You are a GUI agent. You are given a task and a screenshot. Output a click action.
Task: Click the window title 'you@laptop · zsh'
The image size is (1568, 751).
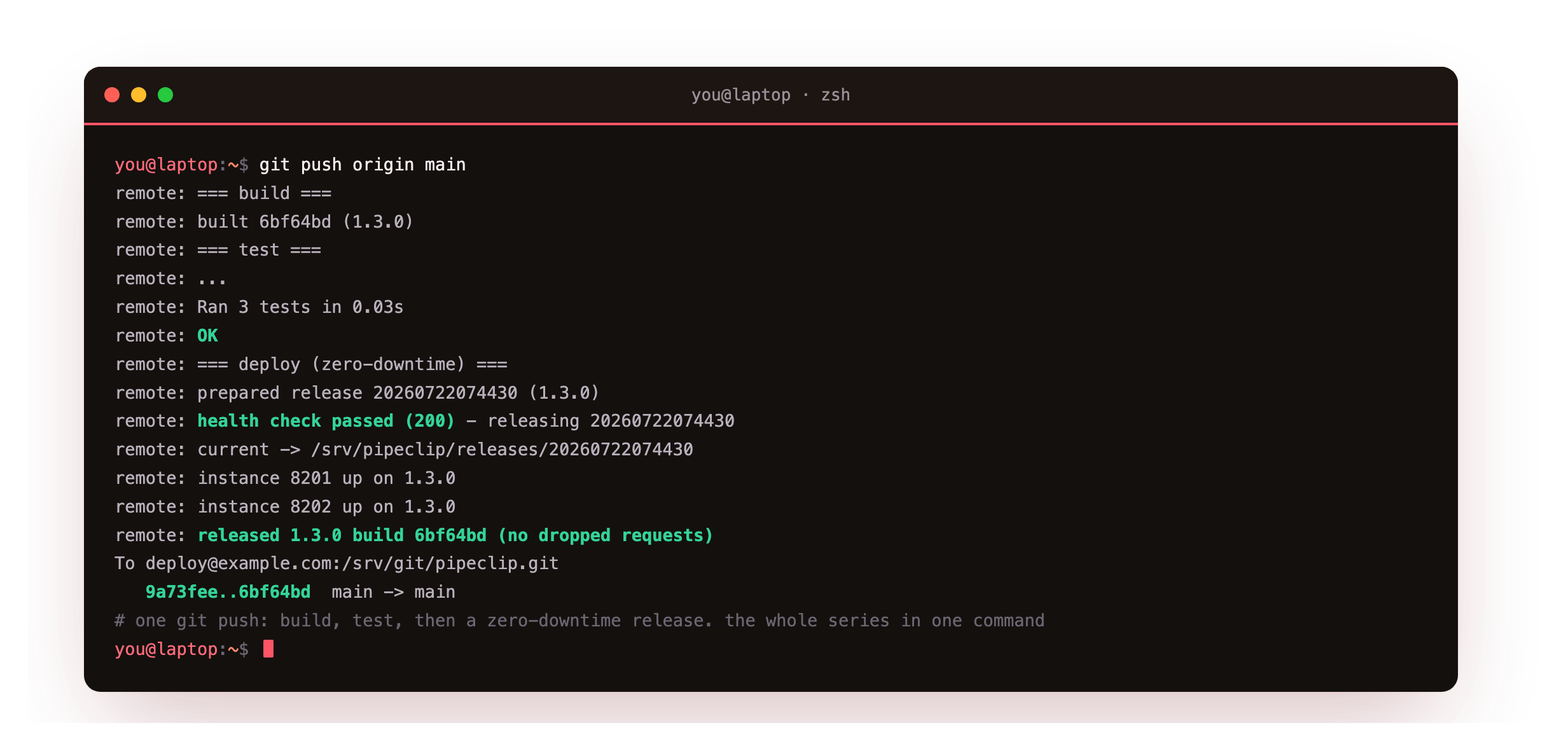tap(770, 95)
